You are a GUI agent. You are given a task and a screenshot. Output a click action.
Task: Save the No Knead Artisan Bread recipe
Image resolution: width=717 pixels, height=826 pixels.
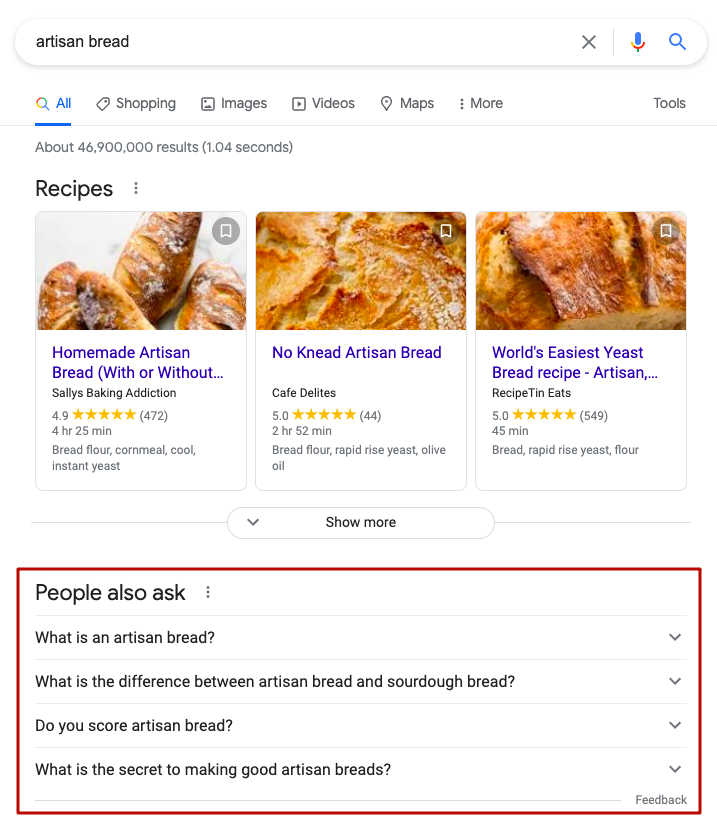(446, 231)
